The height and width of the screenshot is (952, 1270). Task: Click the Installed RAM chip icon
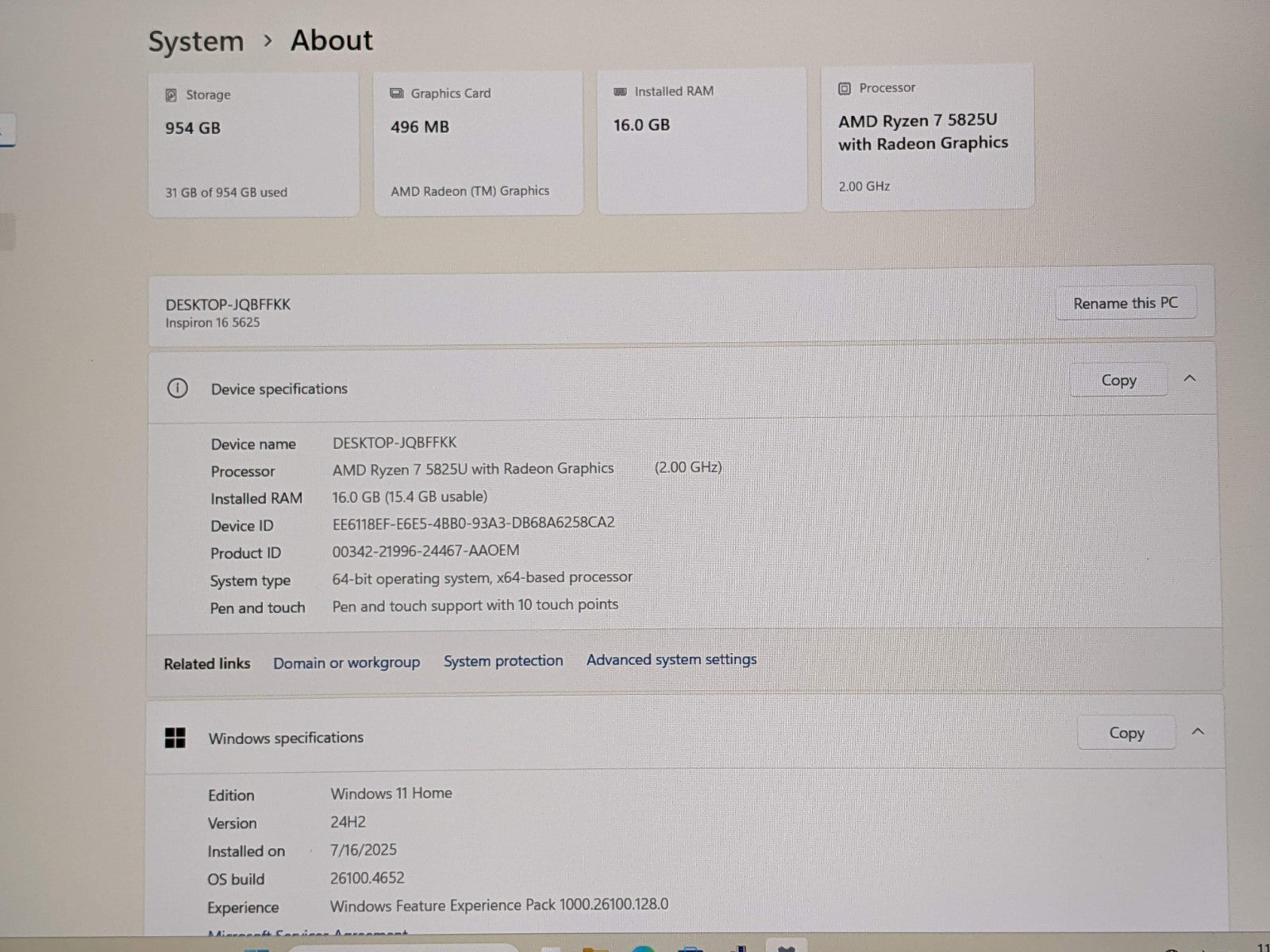[620, 92]
